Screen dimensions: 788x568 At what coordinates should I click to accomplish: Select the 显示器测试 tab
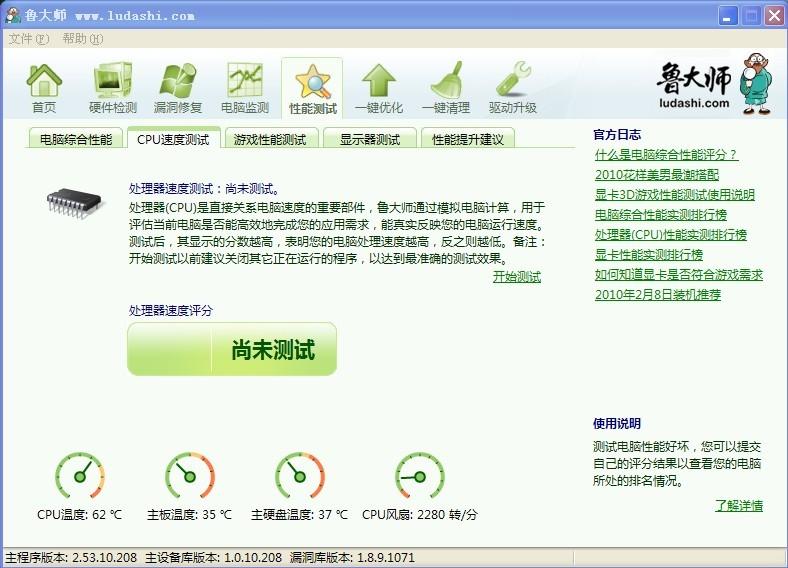[x=369, y=139]
